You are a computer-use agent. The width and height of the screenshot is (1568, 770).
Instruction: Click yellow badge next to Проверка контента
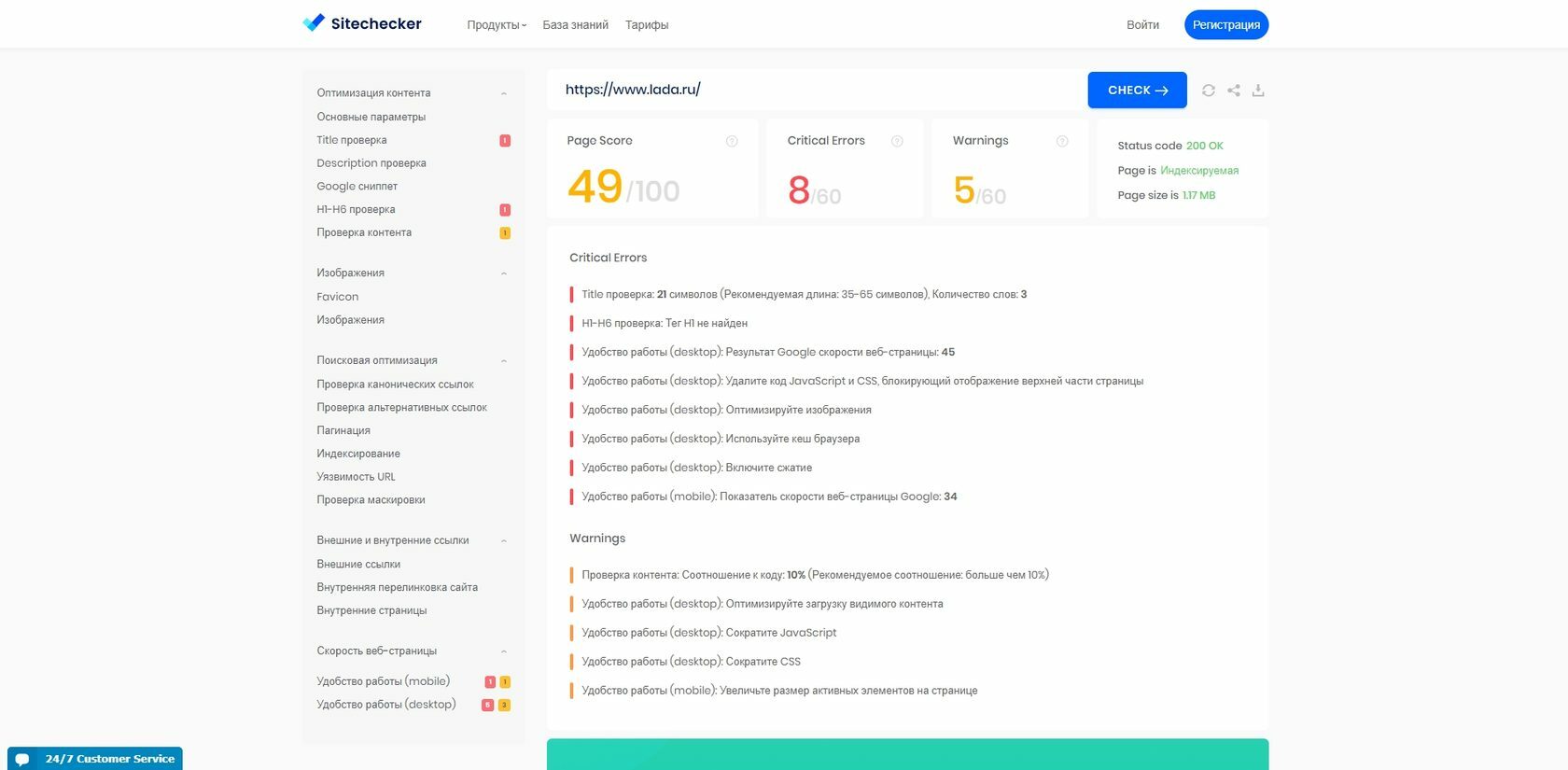pos(505,233)
